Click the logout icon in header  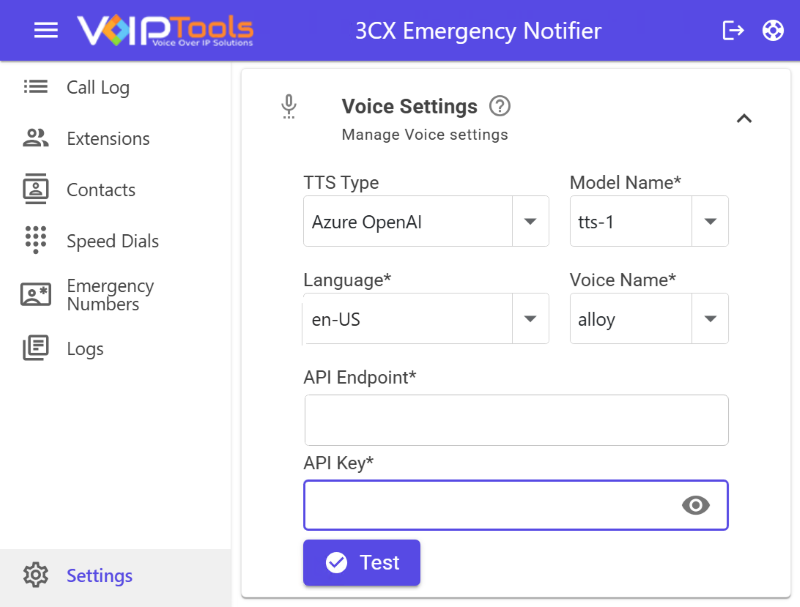(x=733, y=30)
